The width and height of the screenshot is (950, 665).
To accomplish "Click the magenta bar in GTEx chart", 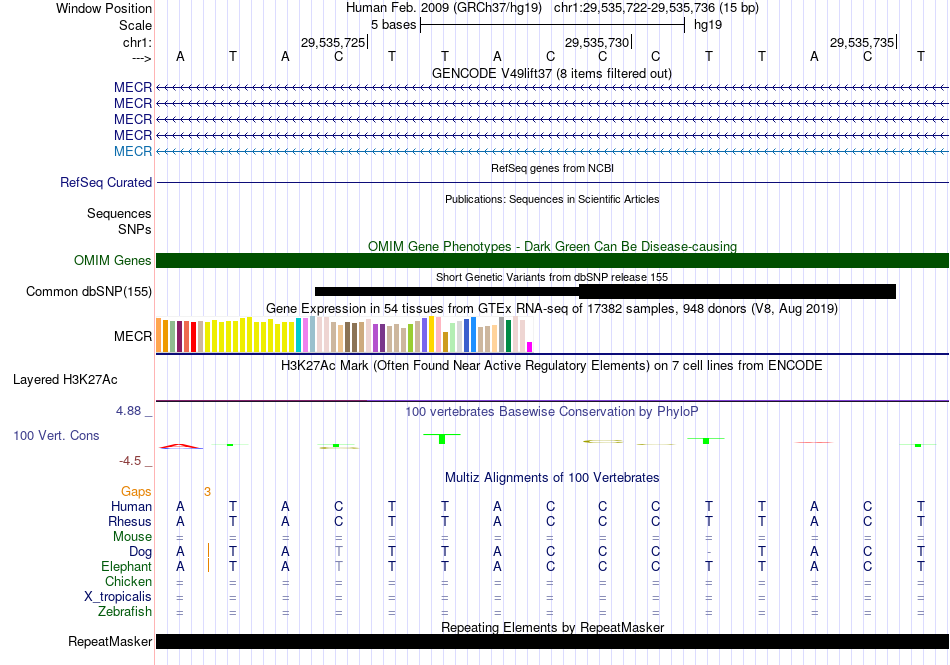I will click(x=530, y=347).
